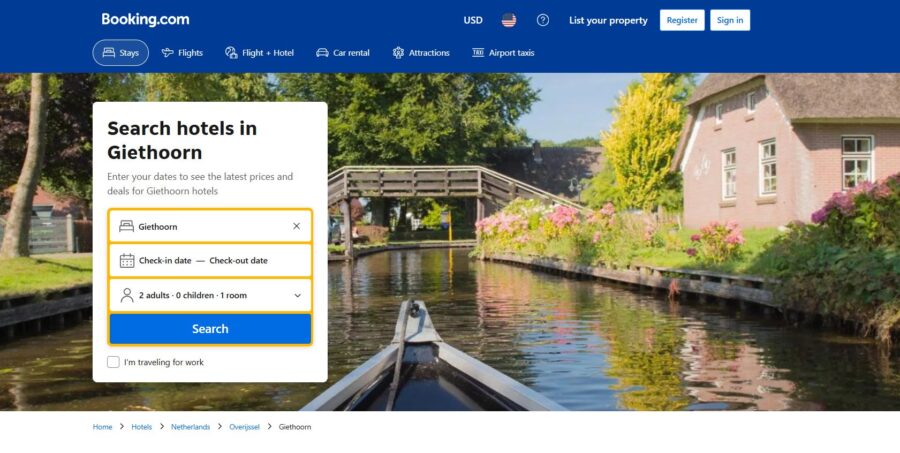Switch to the Flight + Hotel tab
The image size is (900, 453).
259,53
